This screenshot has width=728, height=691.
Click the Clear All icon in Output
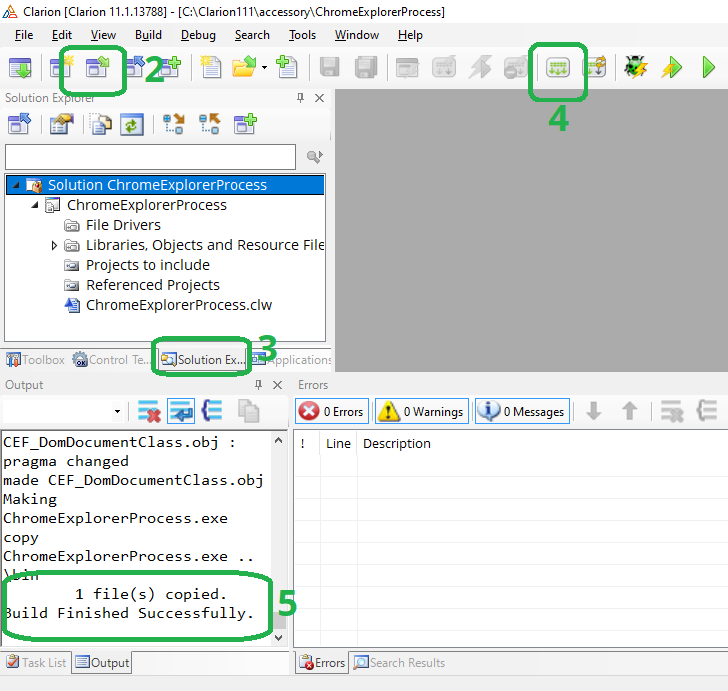point(149,411)
